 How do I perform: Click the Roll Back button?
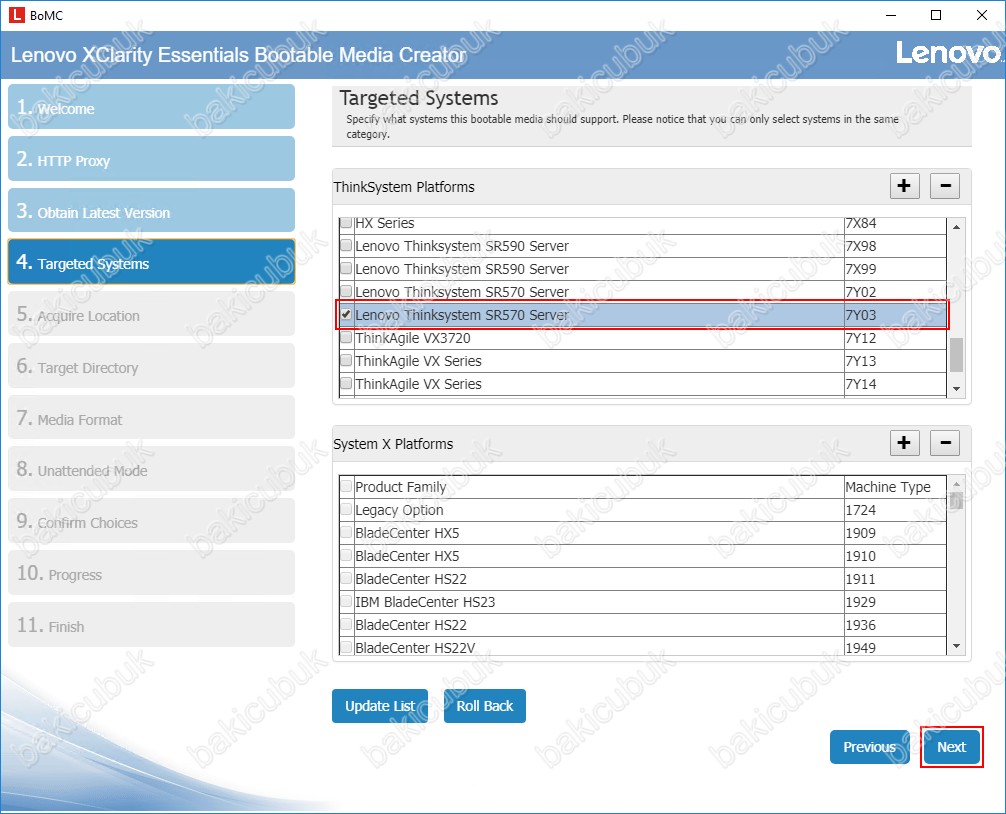[x=485, y=706]
